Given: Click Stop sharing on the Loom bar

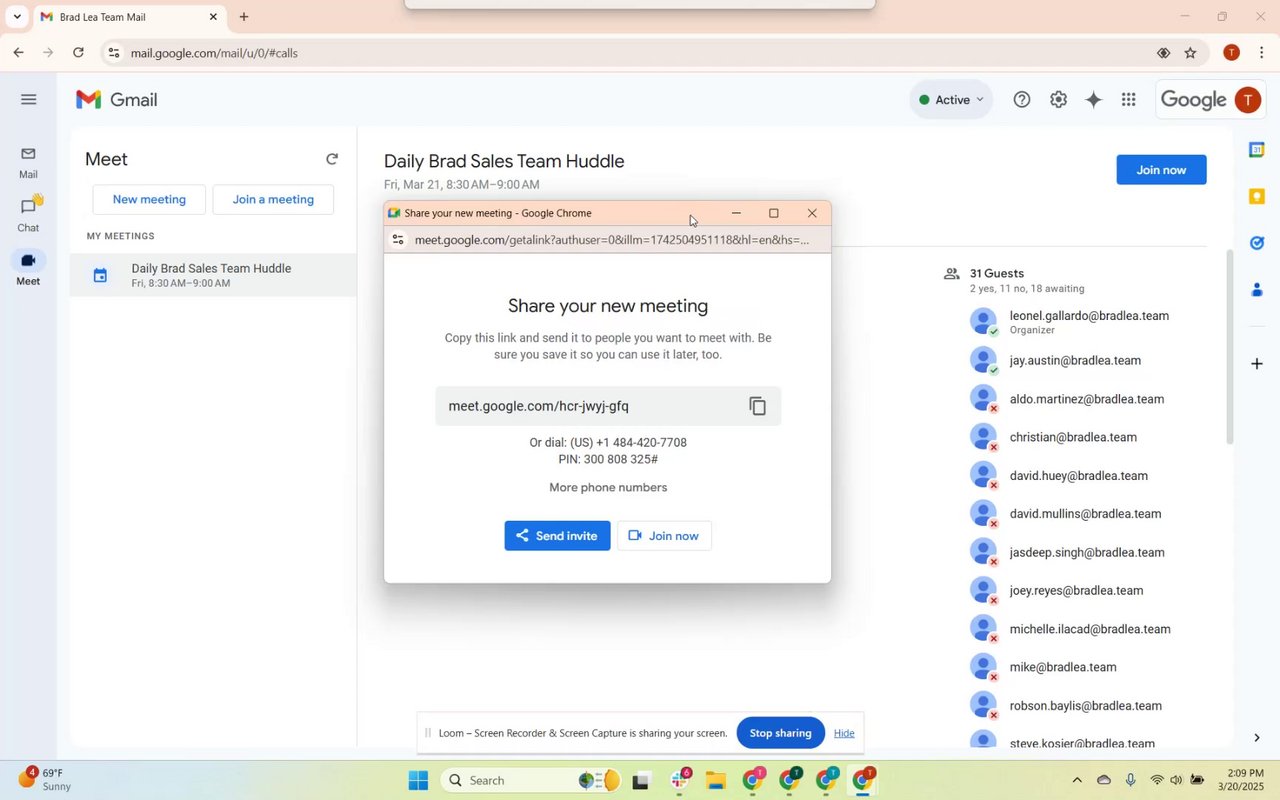Looking at the screenshot, I should coord(780,733).
